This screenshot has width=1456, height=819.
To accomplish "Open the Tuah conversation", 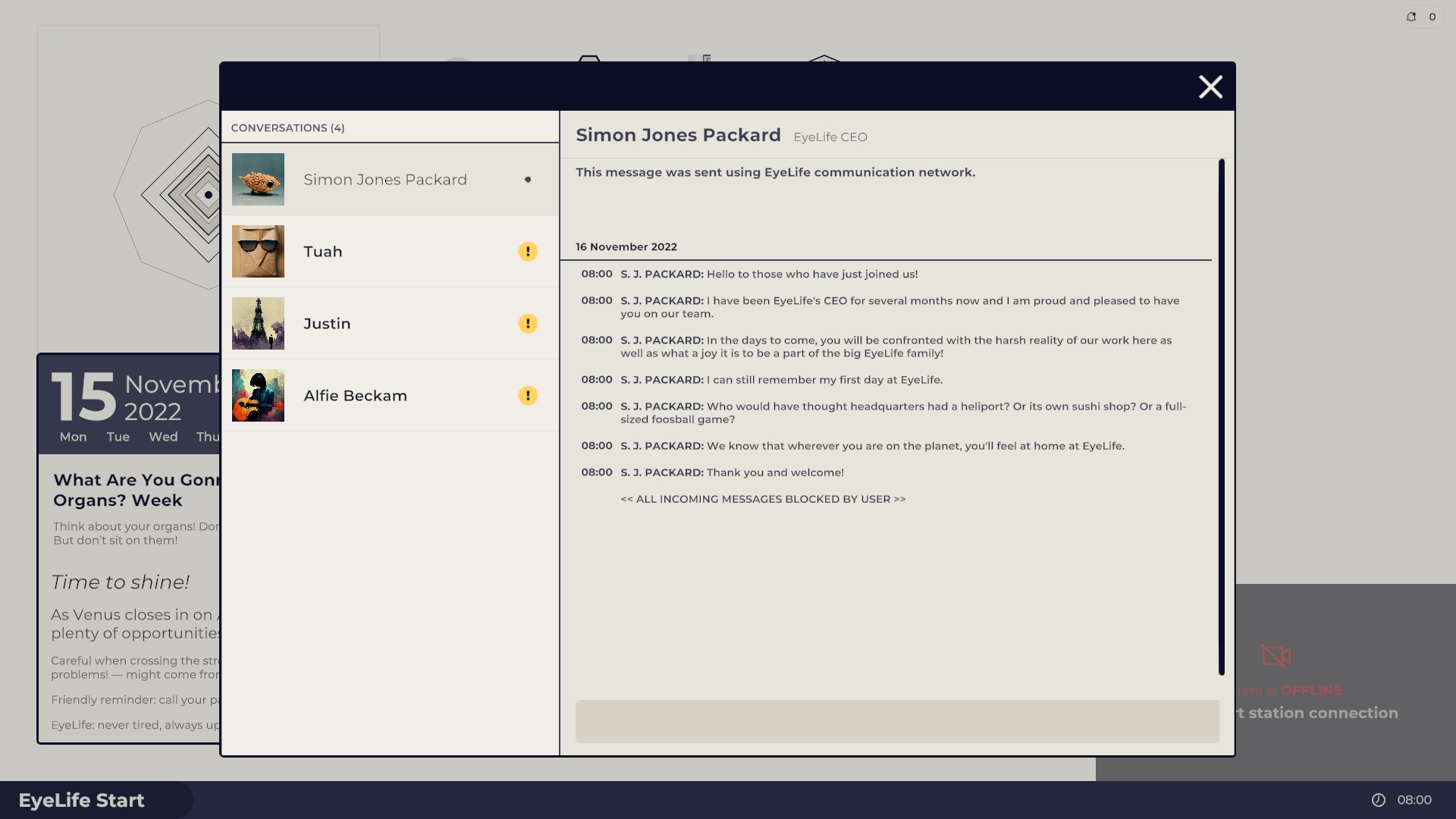I will (x=390, y=252).
